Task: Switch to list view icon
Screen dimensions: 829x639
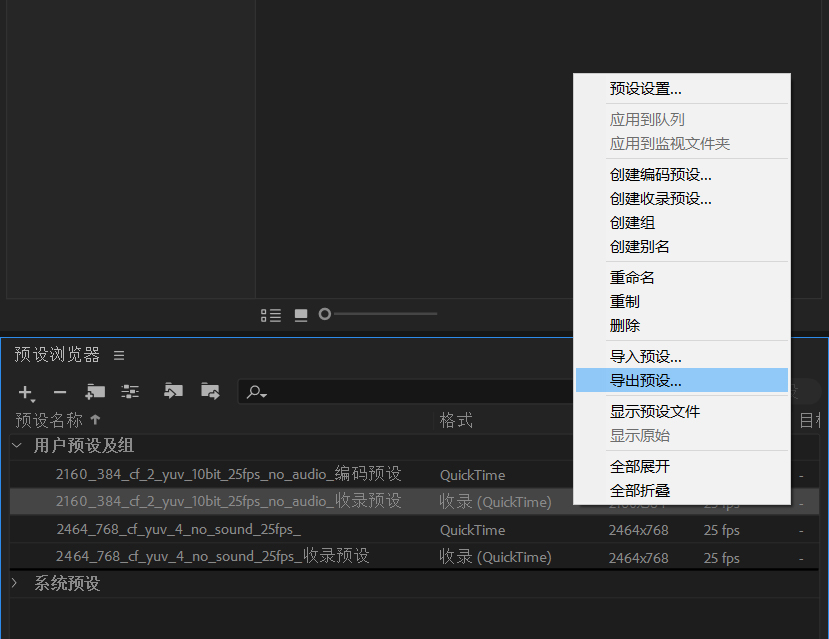Action: click(270, 315)
